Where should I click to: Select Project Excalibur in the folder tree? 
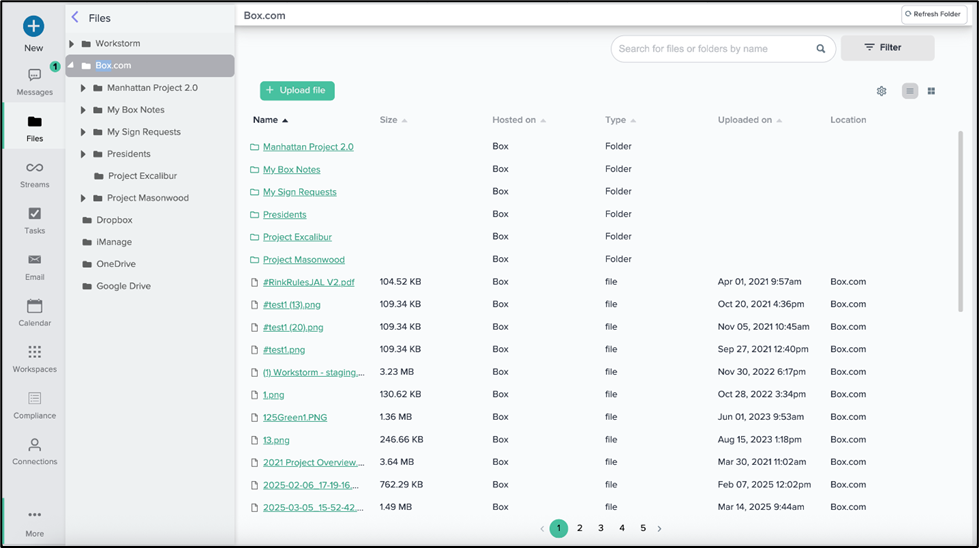point(142,176)
